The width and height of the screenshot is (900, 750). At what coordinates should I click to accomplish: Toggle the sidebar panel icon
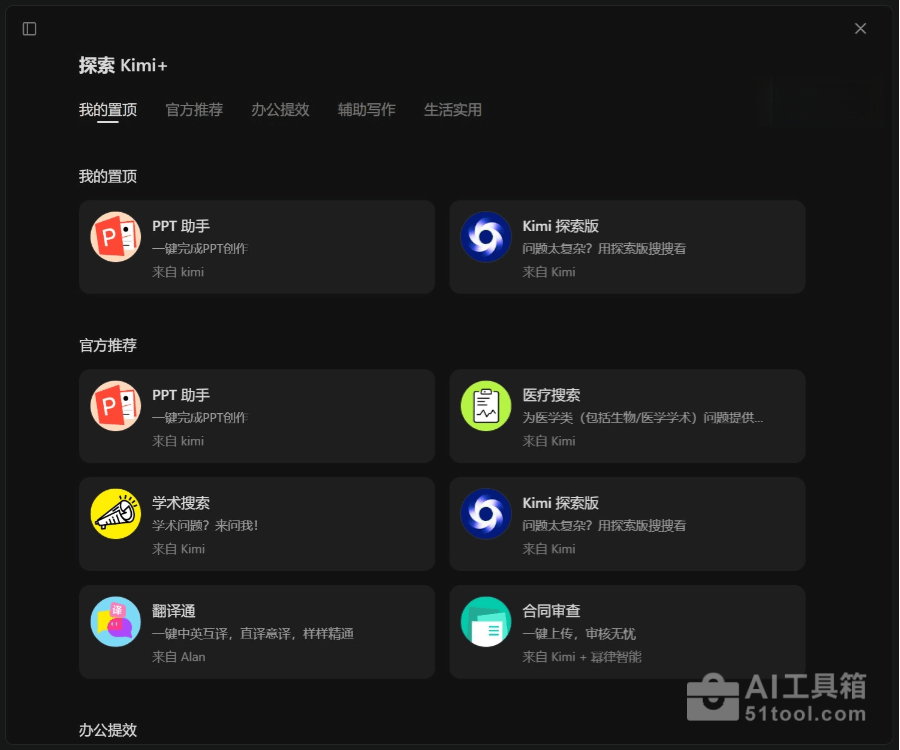click(x=29, y=29)
